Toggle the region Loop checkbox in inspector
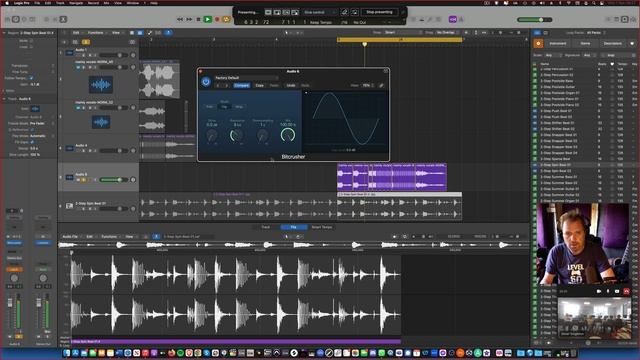The height and width of the screenshot is (360, 640). (31, 47)
